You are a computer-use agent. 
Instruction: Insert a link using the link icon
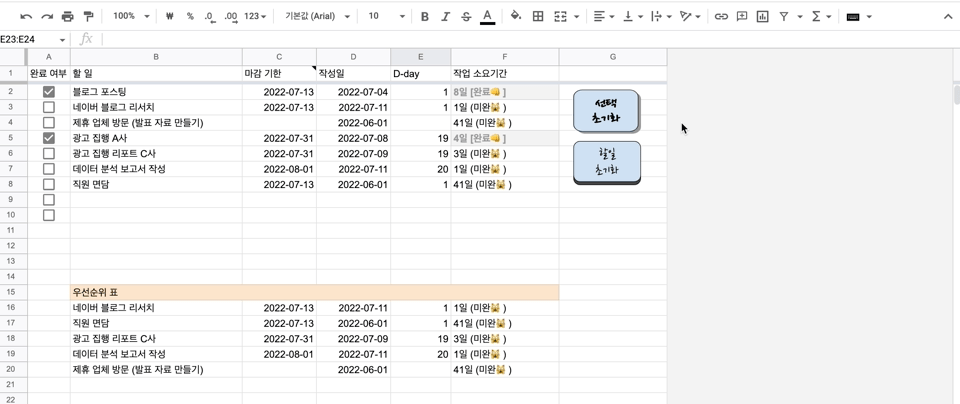pyautogui.click(x=721, y=17)
